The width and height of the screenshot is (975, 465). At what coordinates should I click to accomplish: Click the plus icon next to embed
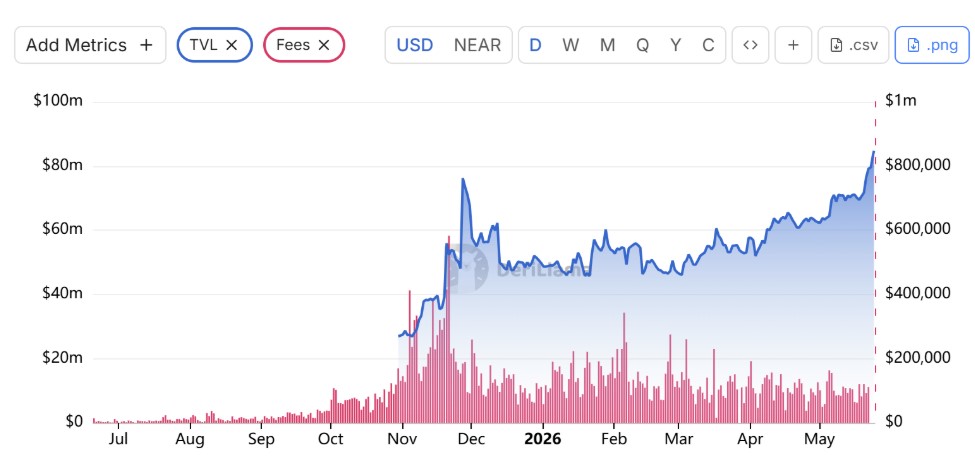(793, 45)
